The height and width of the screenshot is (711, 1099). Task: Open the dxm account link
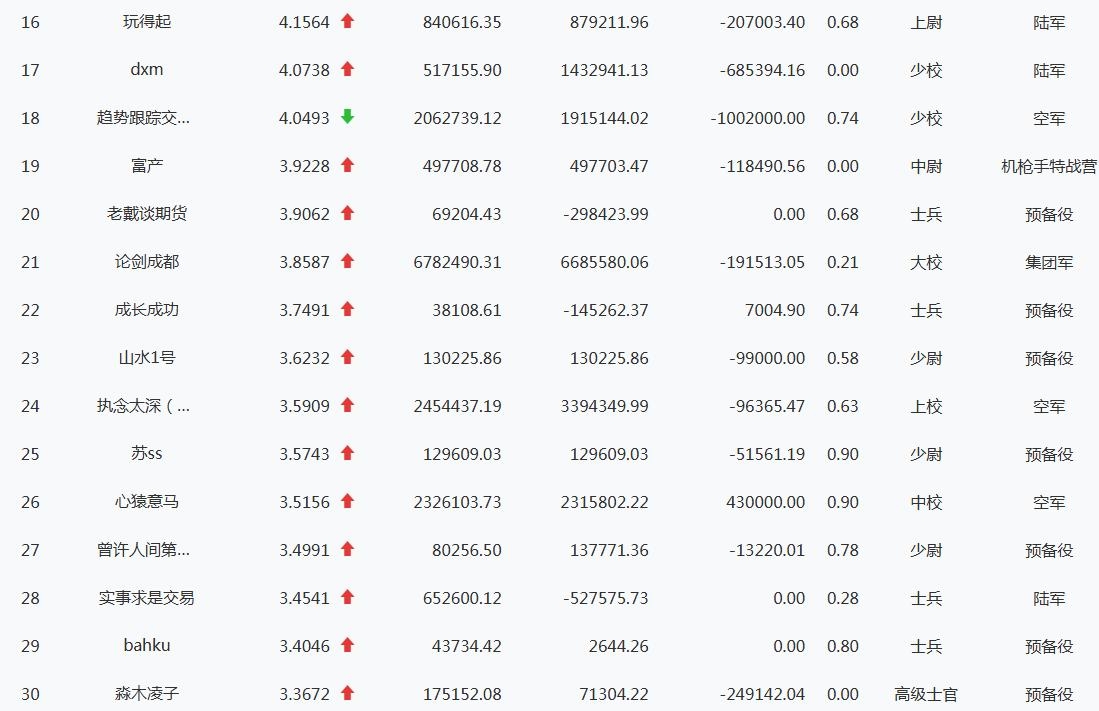[x=147, y=69]
